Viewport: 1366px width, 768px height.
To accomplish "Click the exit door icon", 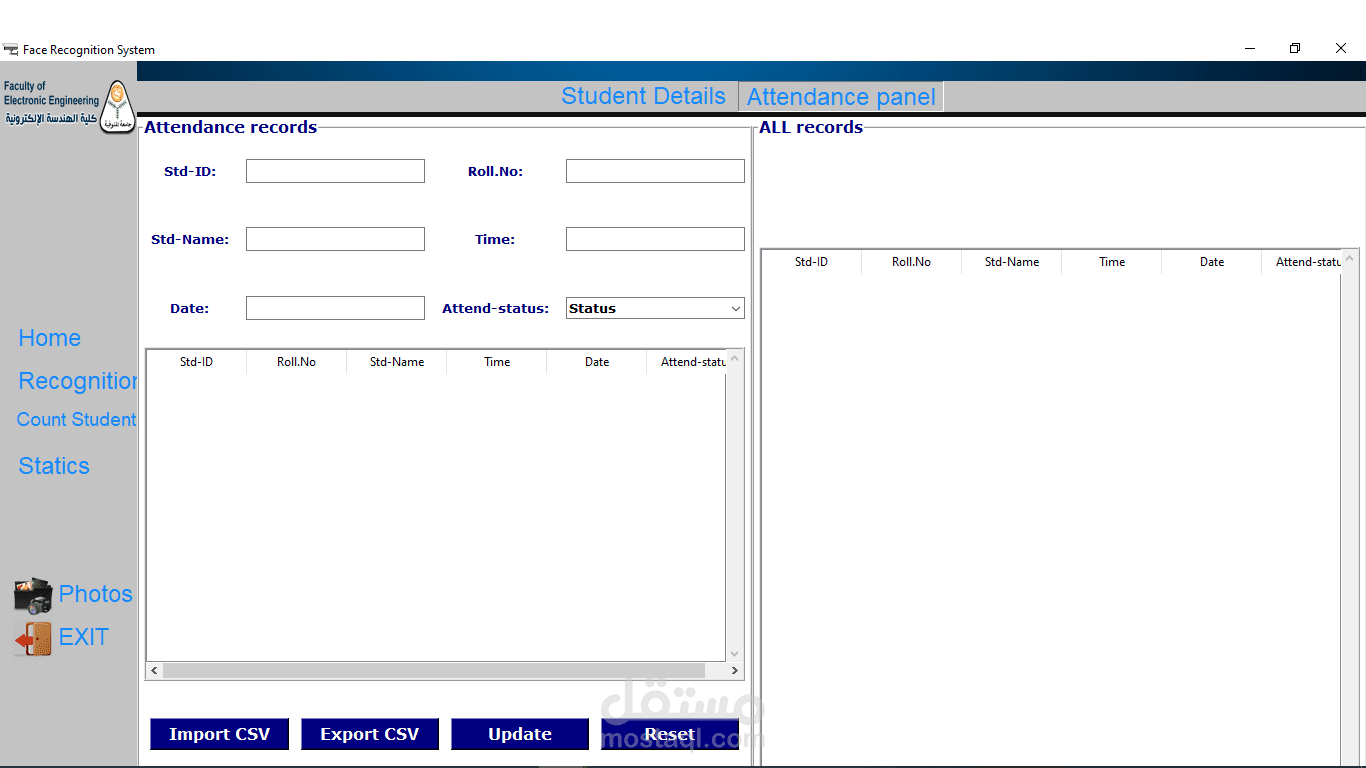I will 33,639.
